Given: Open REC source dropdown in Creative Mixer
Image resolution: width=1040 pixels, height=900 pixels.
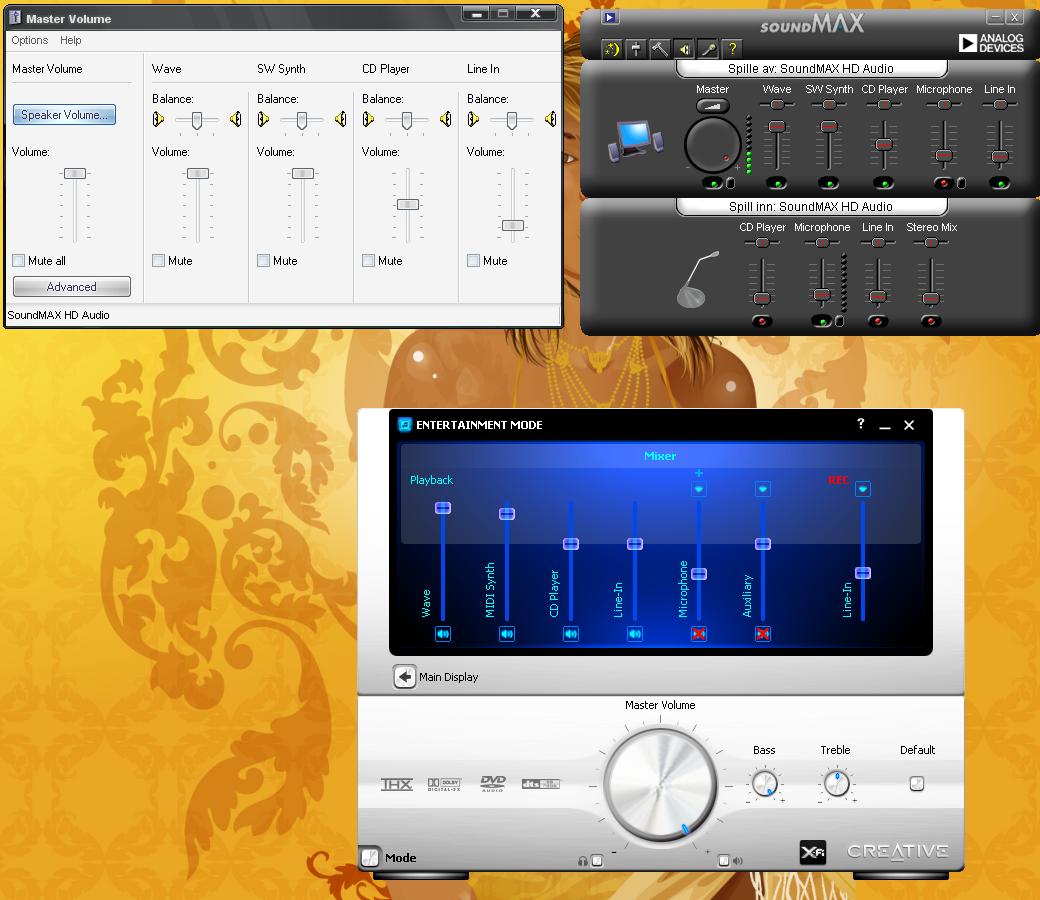Looking at the screenshot, I should [862, 489].
